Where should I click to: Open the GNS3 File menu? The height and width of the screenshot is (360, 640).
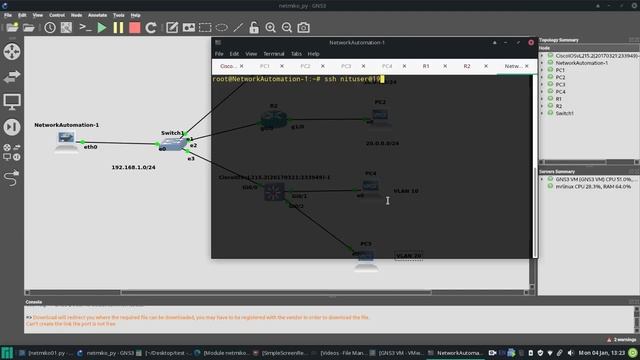[8, 15]
